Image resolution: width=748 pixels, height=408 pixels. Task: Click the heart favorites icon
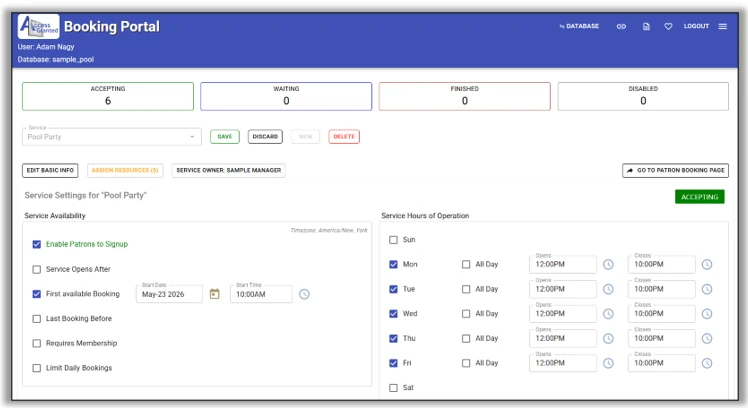point(668,26)
